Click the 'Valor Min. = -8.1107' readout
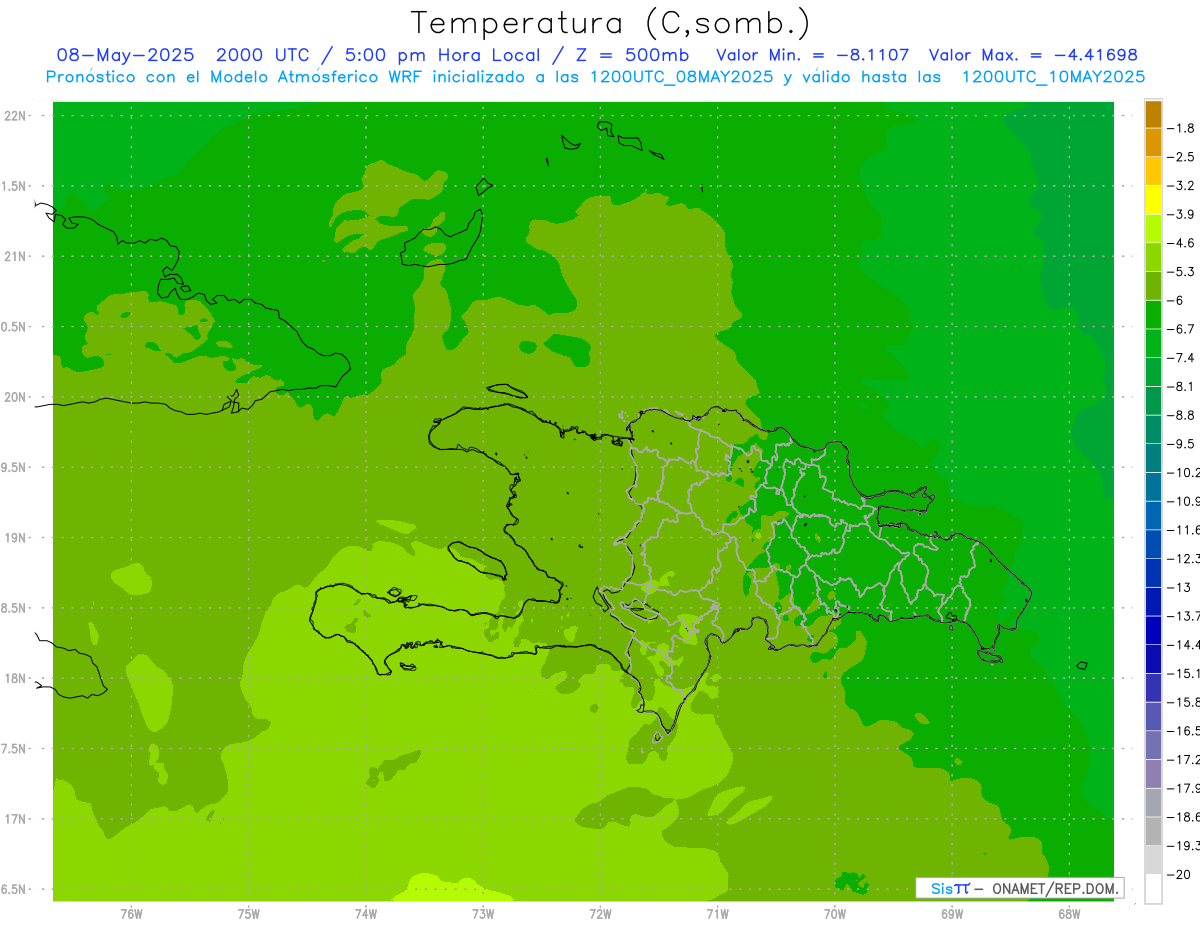This screenshot has height=927, width=1200. (x=813, y=55)
